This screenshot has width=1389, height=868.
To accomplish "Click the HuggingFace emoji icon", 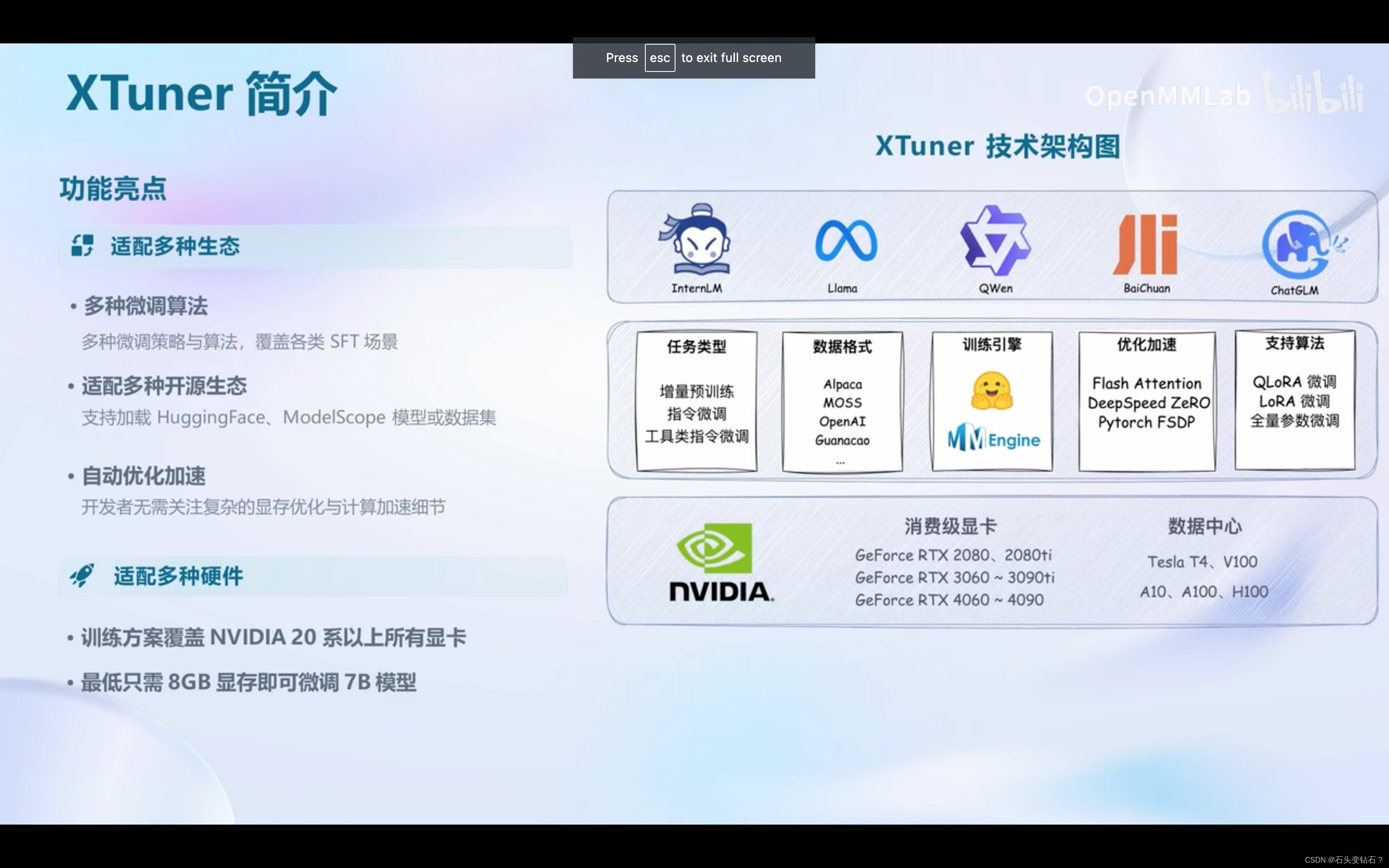I will [992, 391].
